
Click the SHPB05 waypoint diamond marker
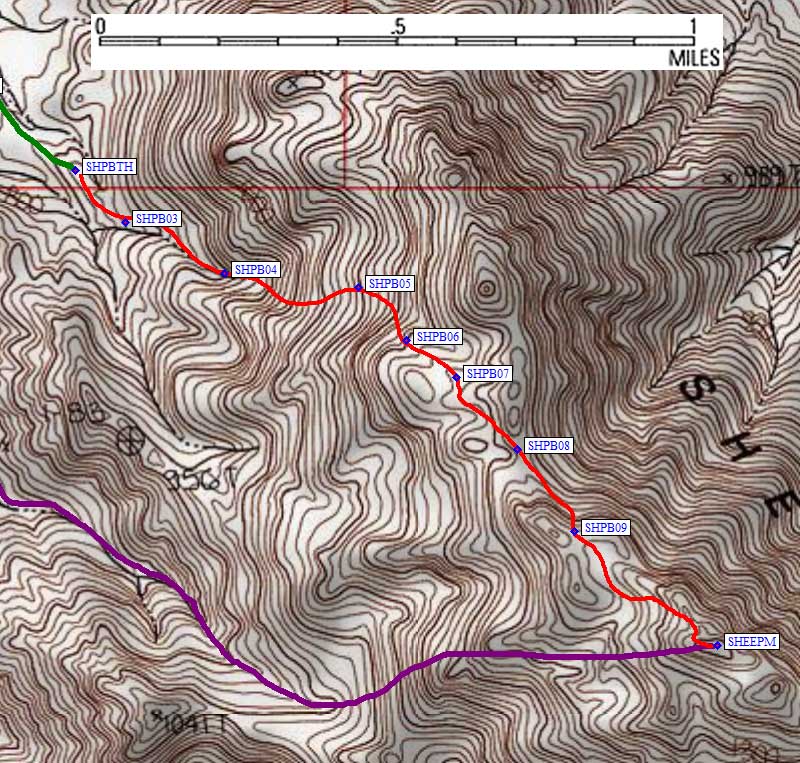pos(358,288)
